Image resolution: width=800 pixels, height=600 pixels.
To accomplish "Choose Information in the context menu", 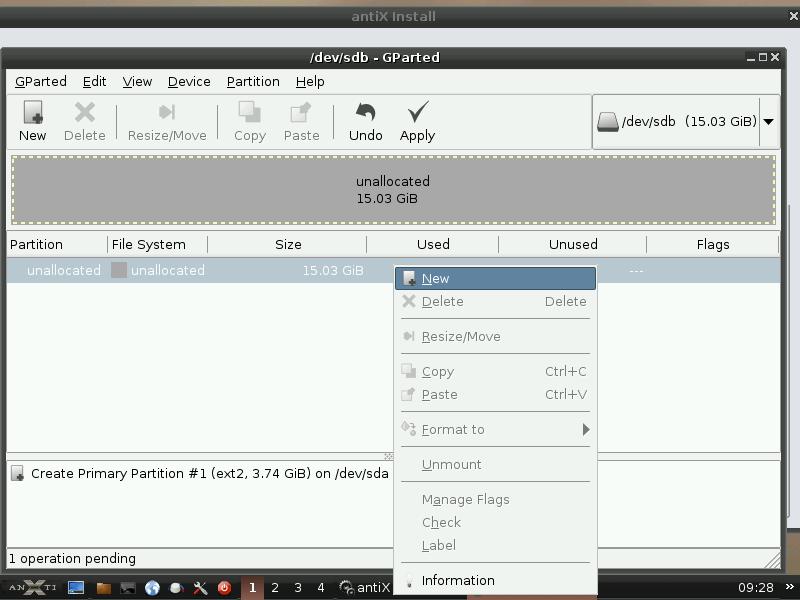I will tap(495, 581).
